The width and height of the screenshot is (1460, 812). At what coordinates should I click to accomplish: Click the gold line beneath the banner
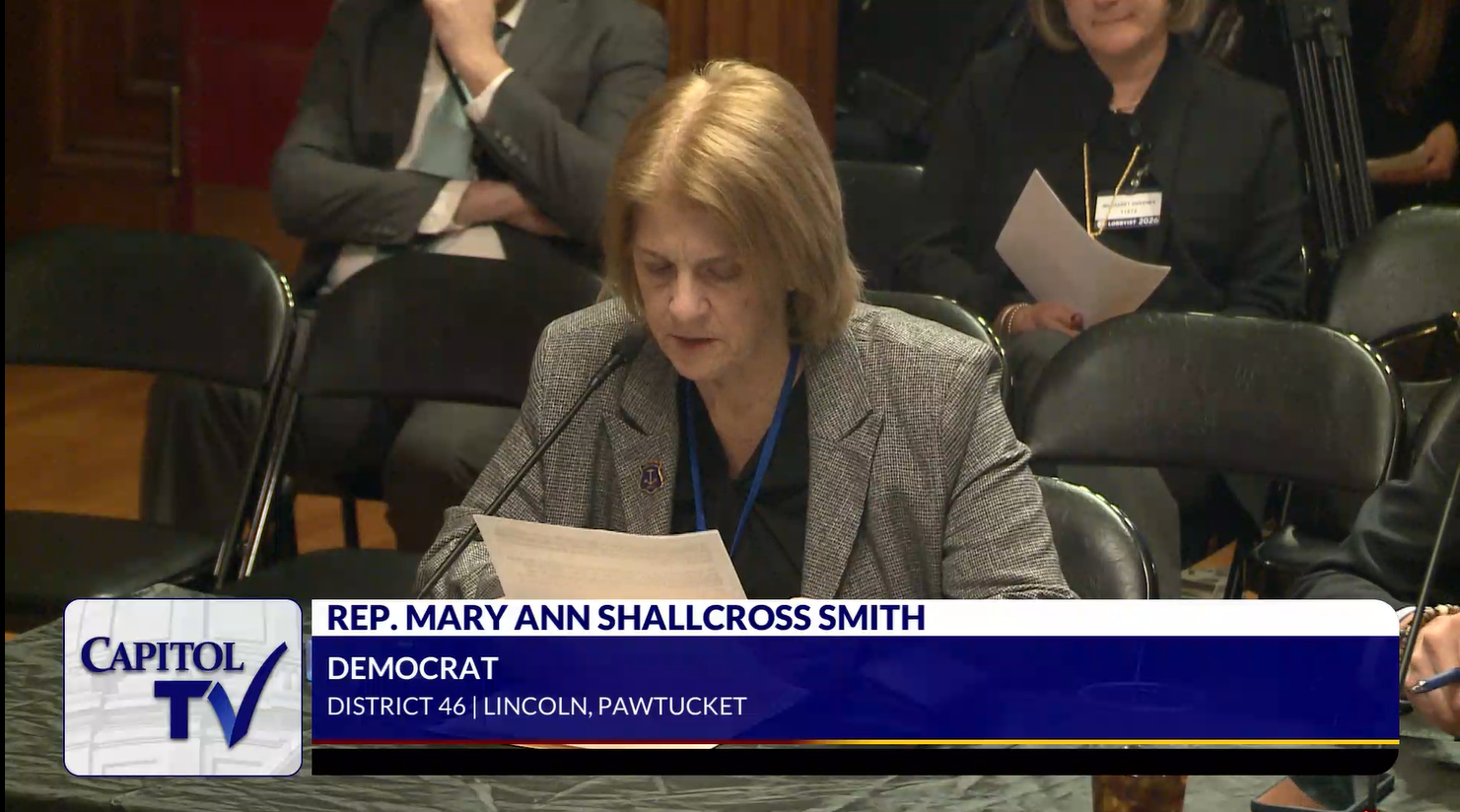coord(854,742)
